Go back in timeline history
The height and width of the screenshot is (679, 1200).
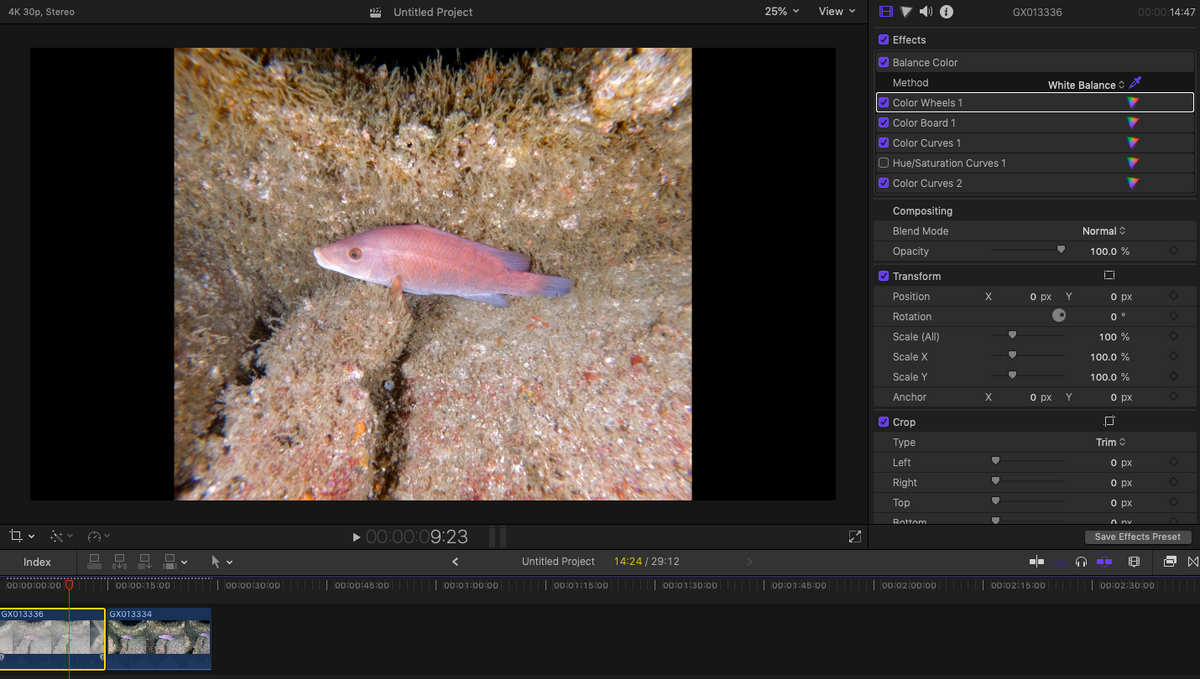coord(456,562)
